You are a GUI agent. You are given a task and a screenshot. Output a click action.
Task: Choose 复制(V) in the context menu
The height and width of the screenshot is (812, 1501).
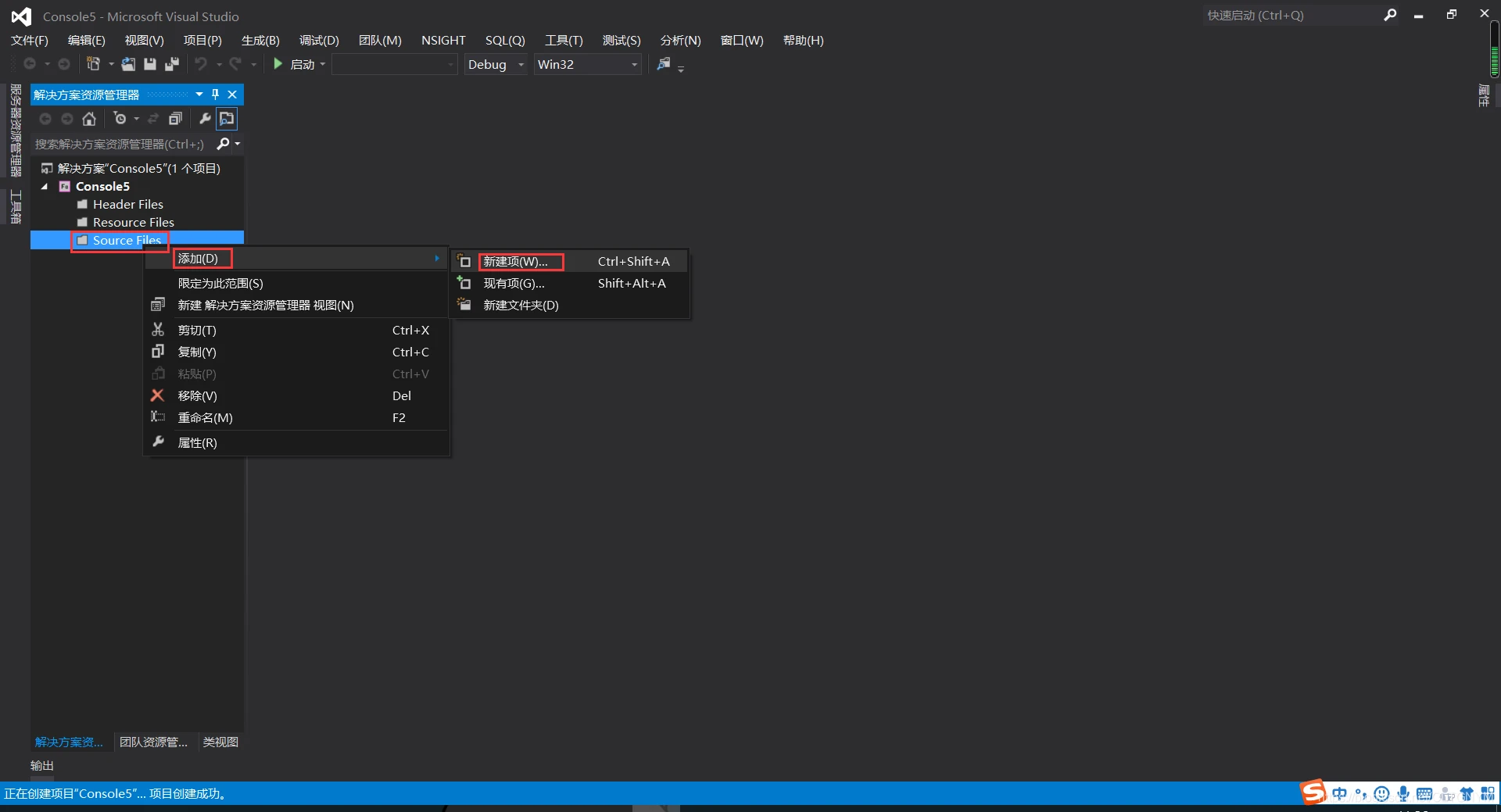(296, 352)
